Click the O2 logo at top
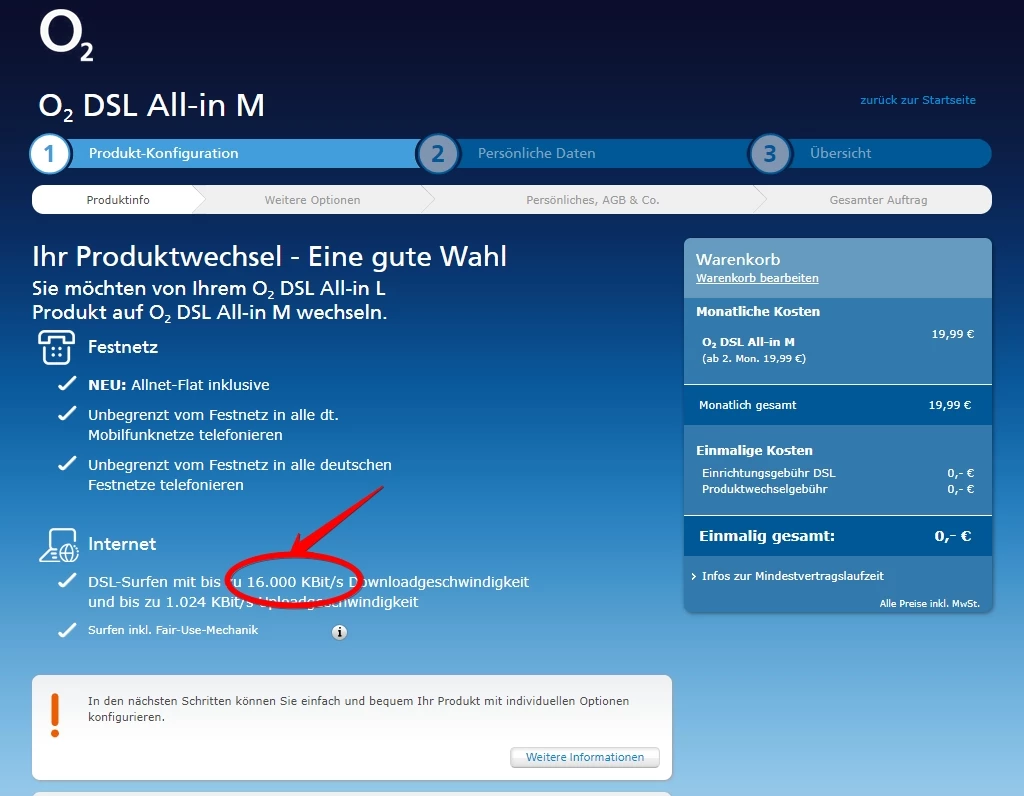This screenshot has width=1024, height=796. coord(67,36)
